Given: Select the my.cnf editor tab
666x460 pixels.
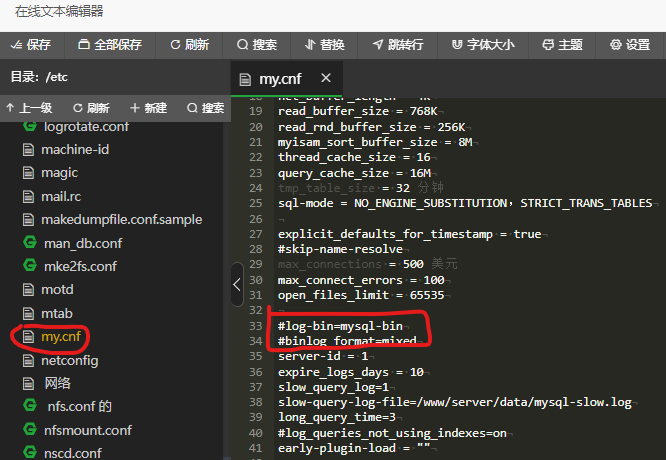Looking at the screenshot, I should coord(280,78).
